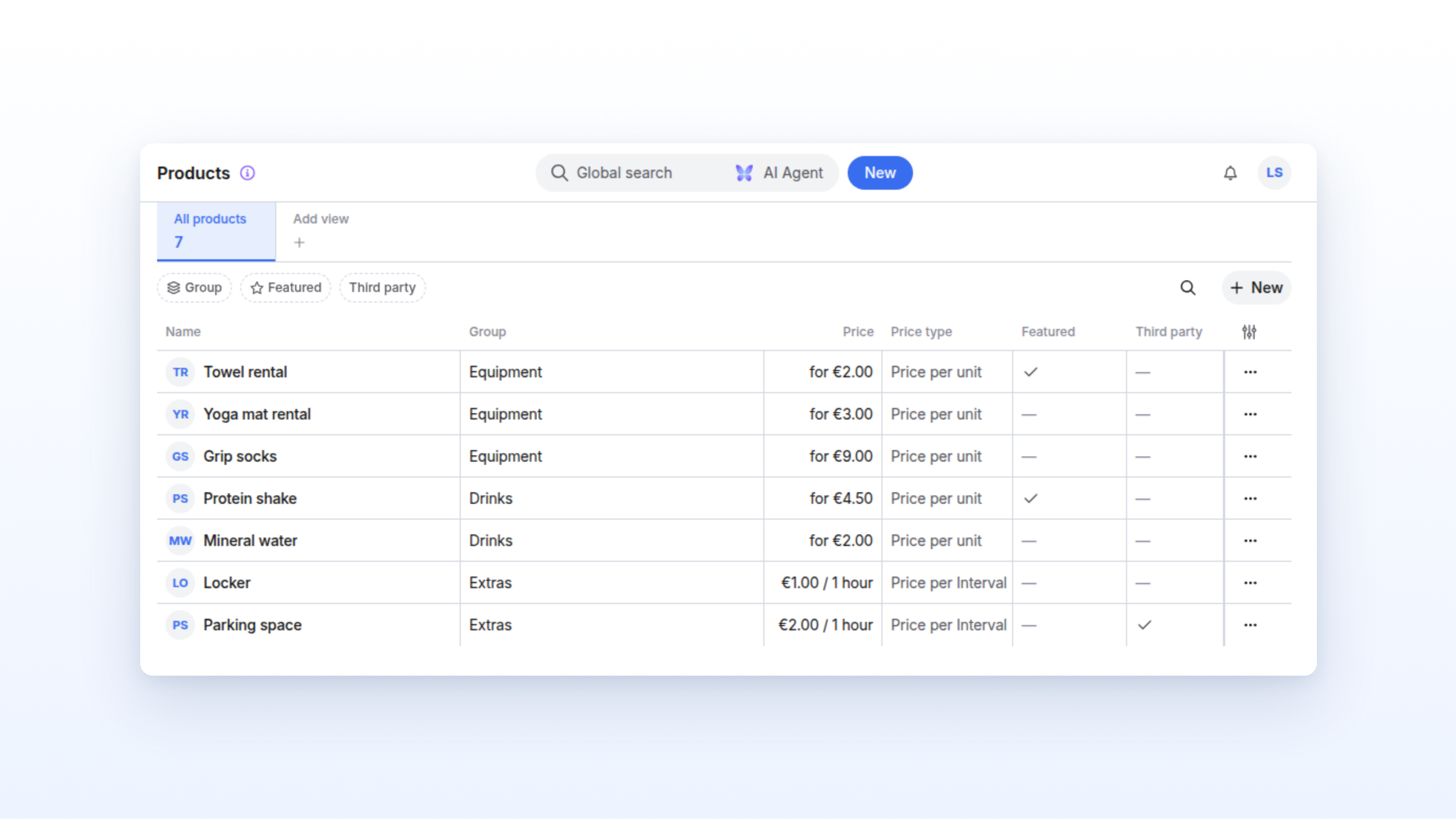Toggle Third party checkmark for Parking space
Screen dimensions: 1456x819
(x=1144, y=625)
